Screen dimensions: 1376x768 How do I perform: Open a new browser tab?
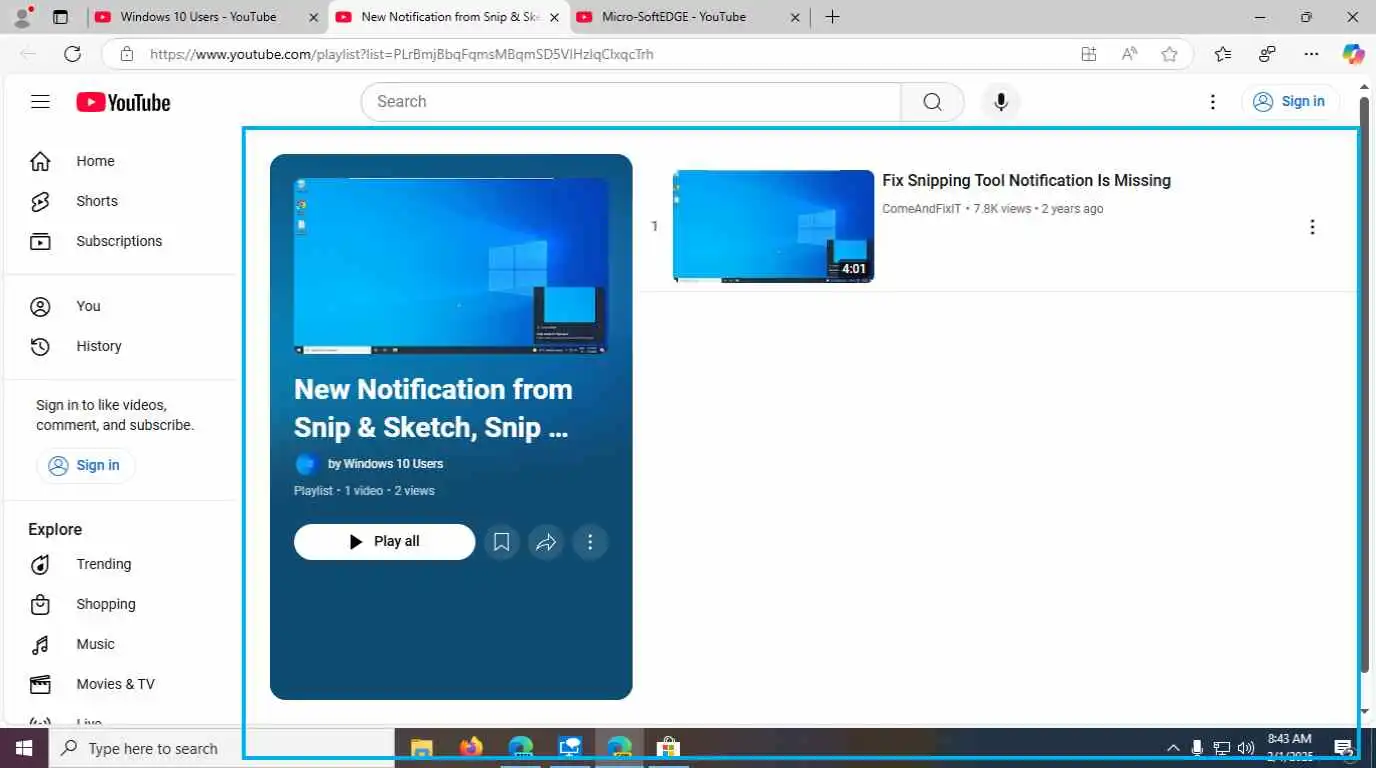832,17
